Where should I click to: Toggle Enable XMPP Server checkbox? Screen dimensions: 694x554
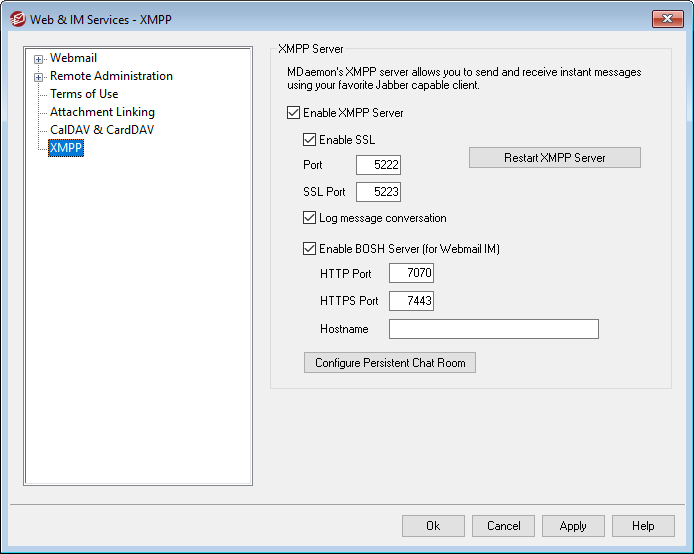(x=293, y=114)
